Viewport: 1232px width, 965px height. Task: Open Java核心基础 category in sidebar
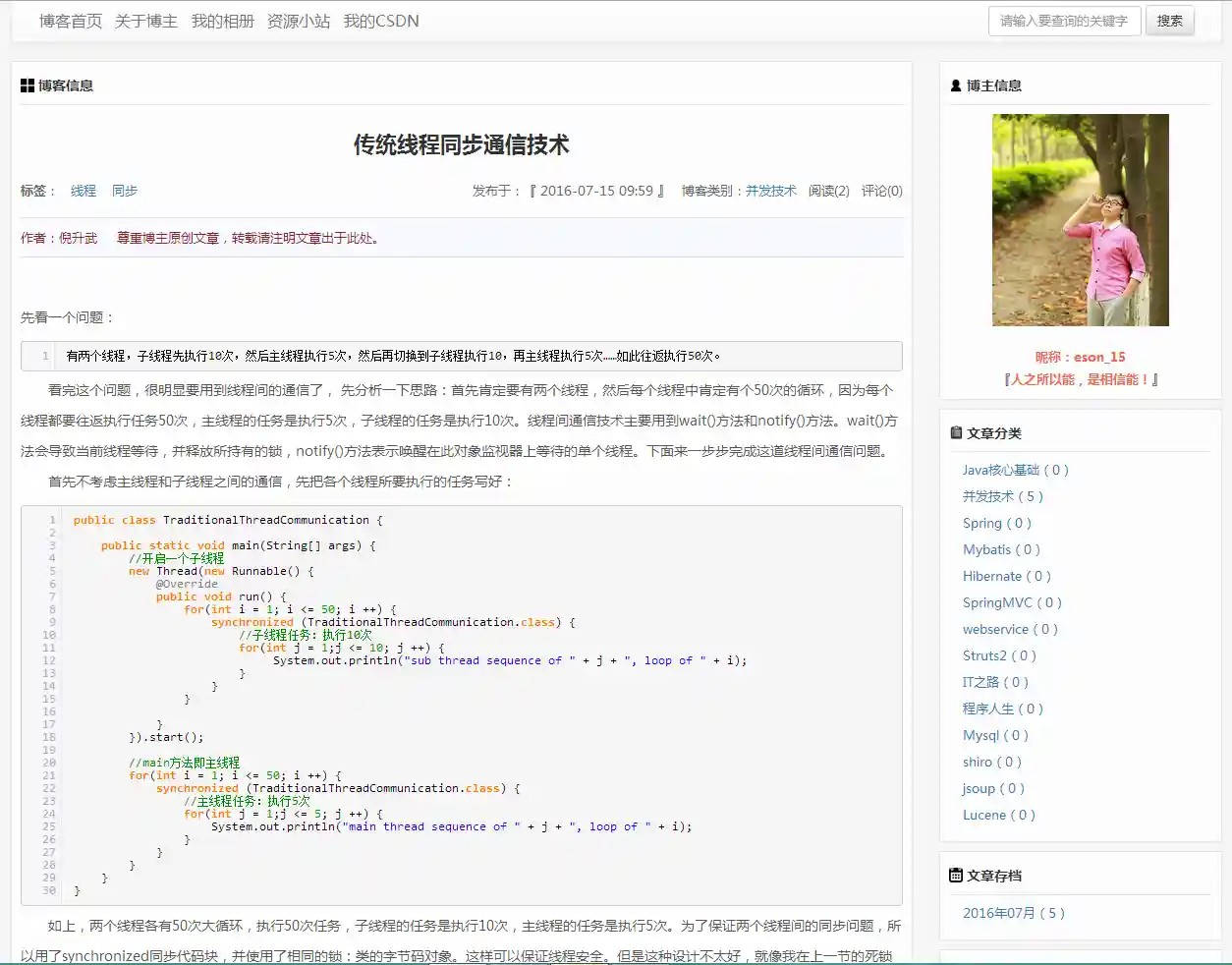[1015, 471]
